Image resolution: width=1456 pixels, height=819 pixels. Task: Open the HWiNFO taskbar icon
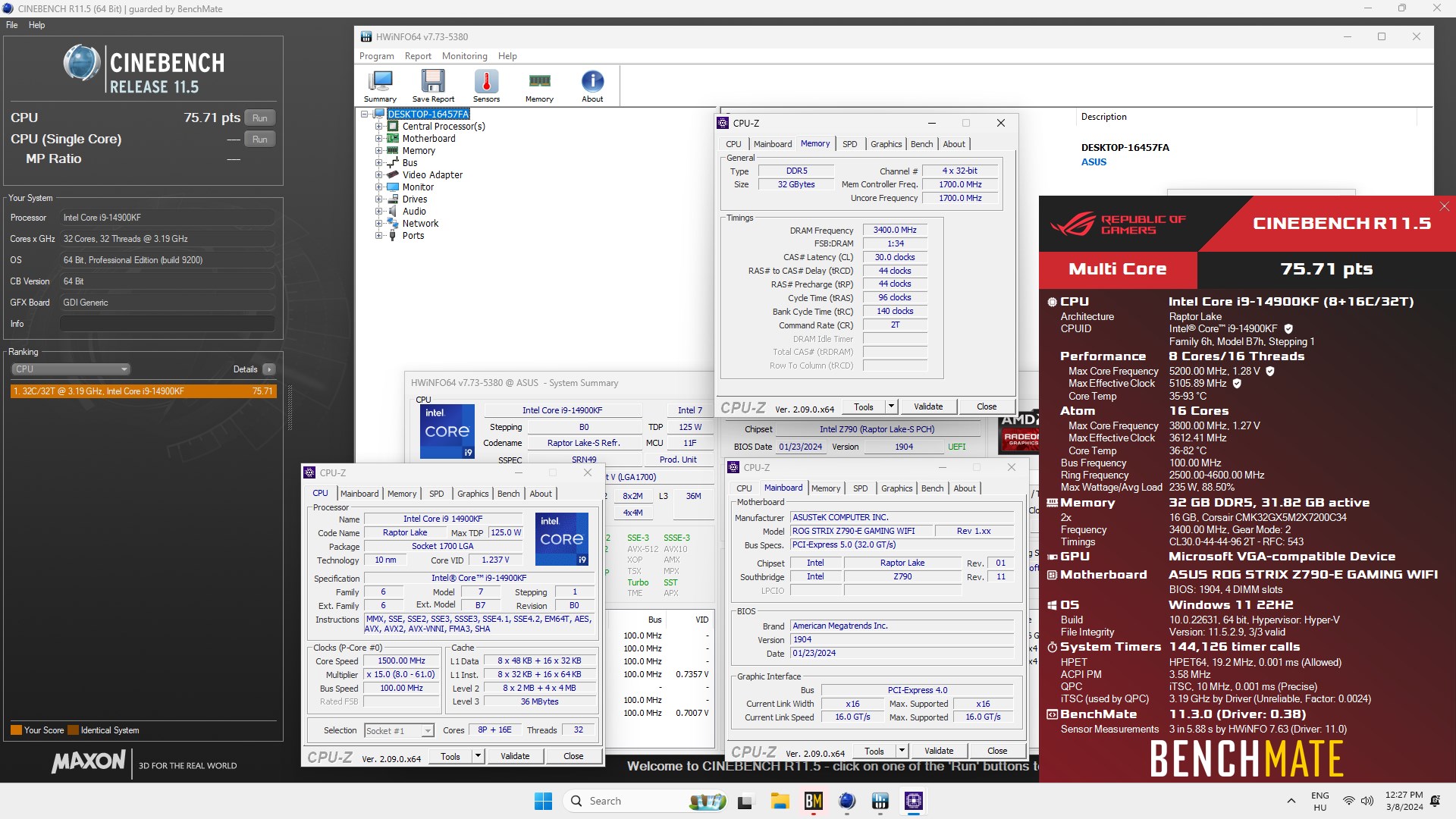pyautogui.click(x=880, y=801)
